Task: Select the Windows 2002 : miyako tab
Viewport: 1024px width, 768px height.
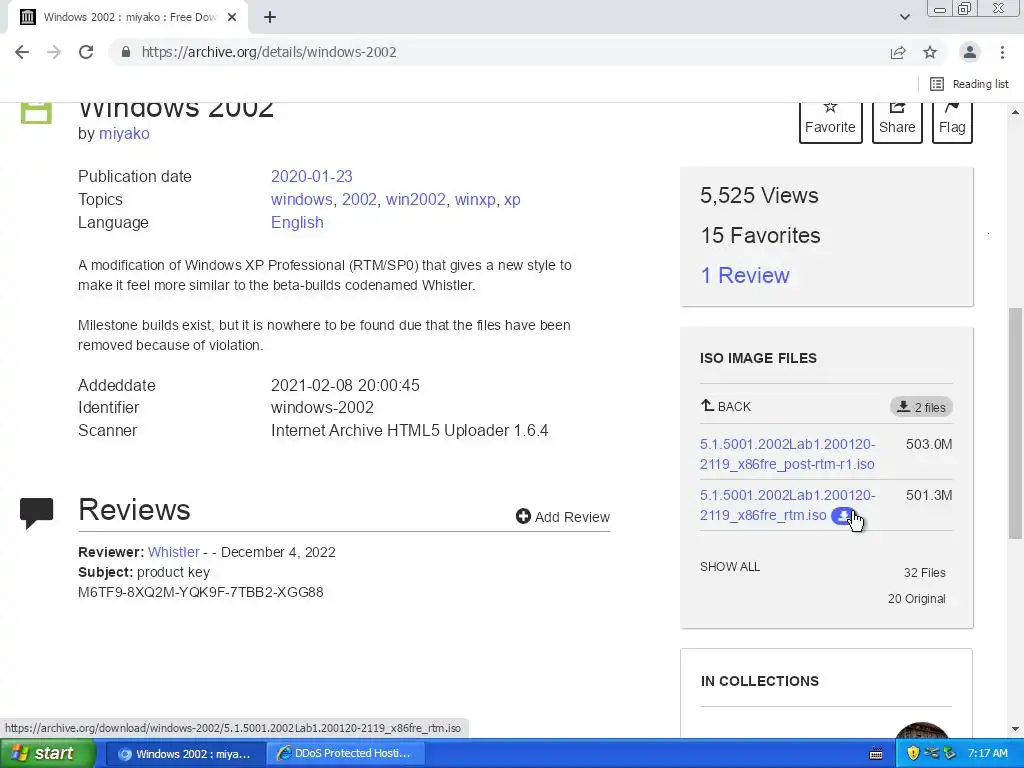Action: point(129,17)
